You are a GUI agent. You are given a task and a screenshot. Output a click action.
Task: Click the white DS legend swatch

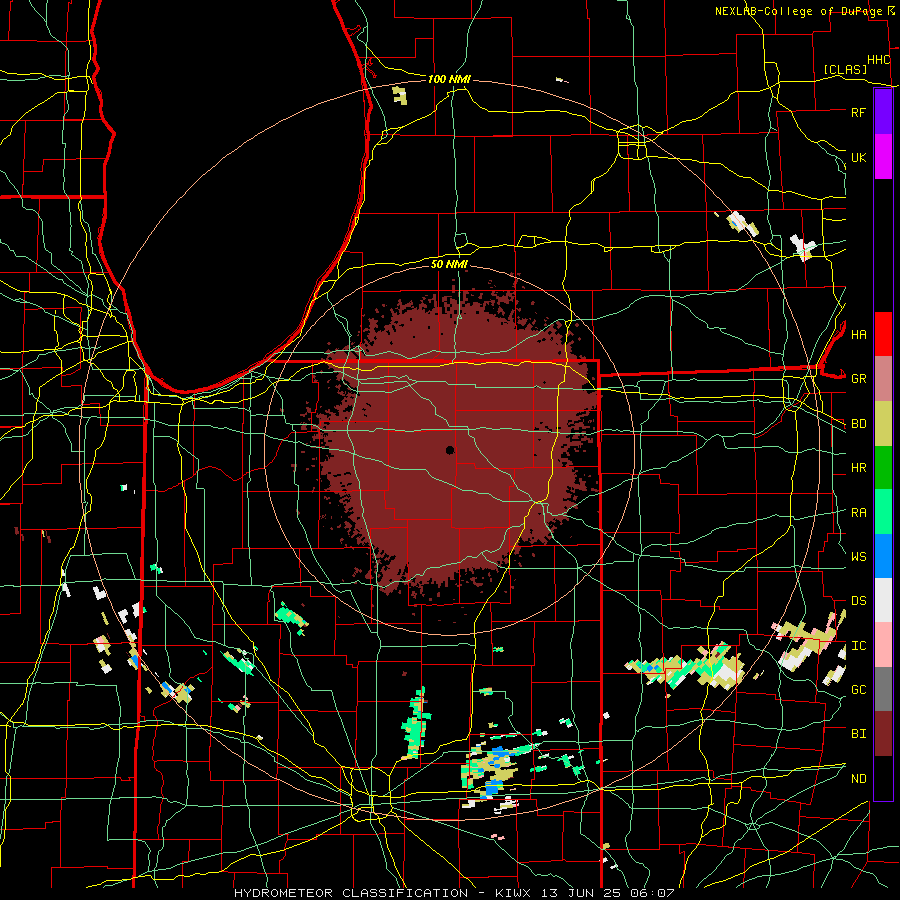coord(883,600)
